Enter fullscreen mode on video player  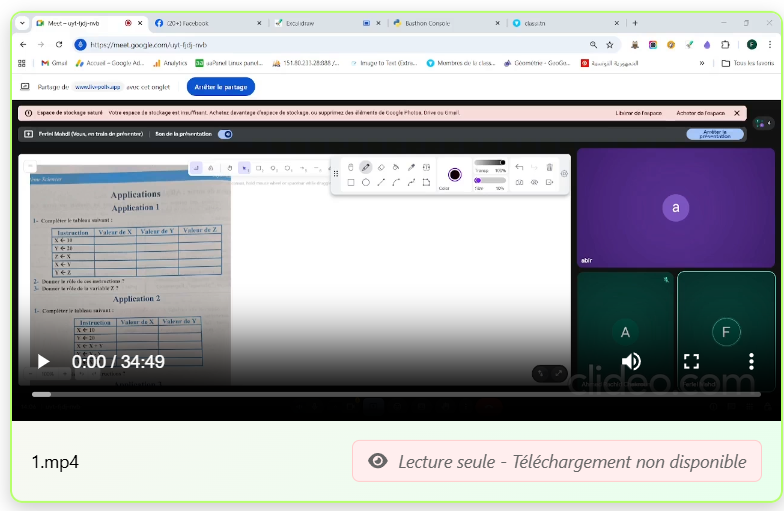[691, 361]
